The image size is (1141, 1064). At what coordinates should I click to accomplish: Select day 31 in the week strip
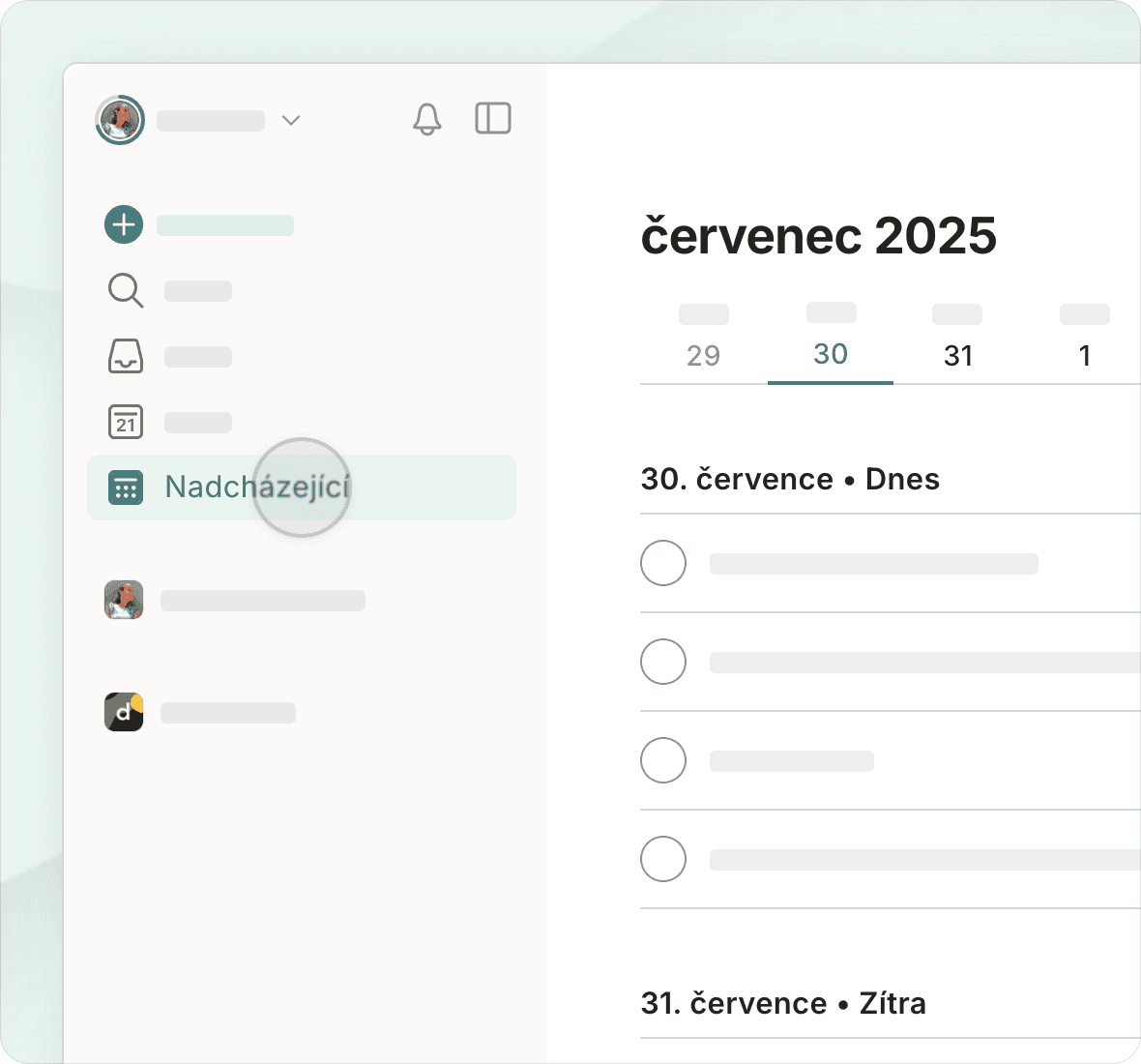coord(957,355)
